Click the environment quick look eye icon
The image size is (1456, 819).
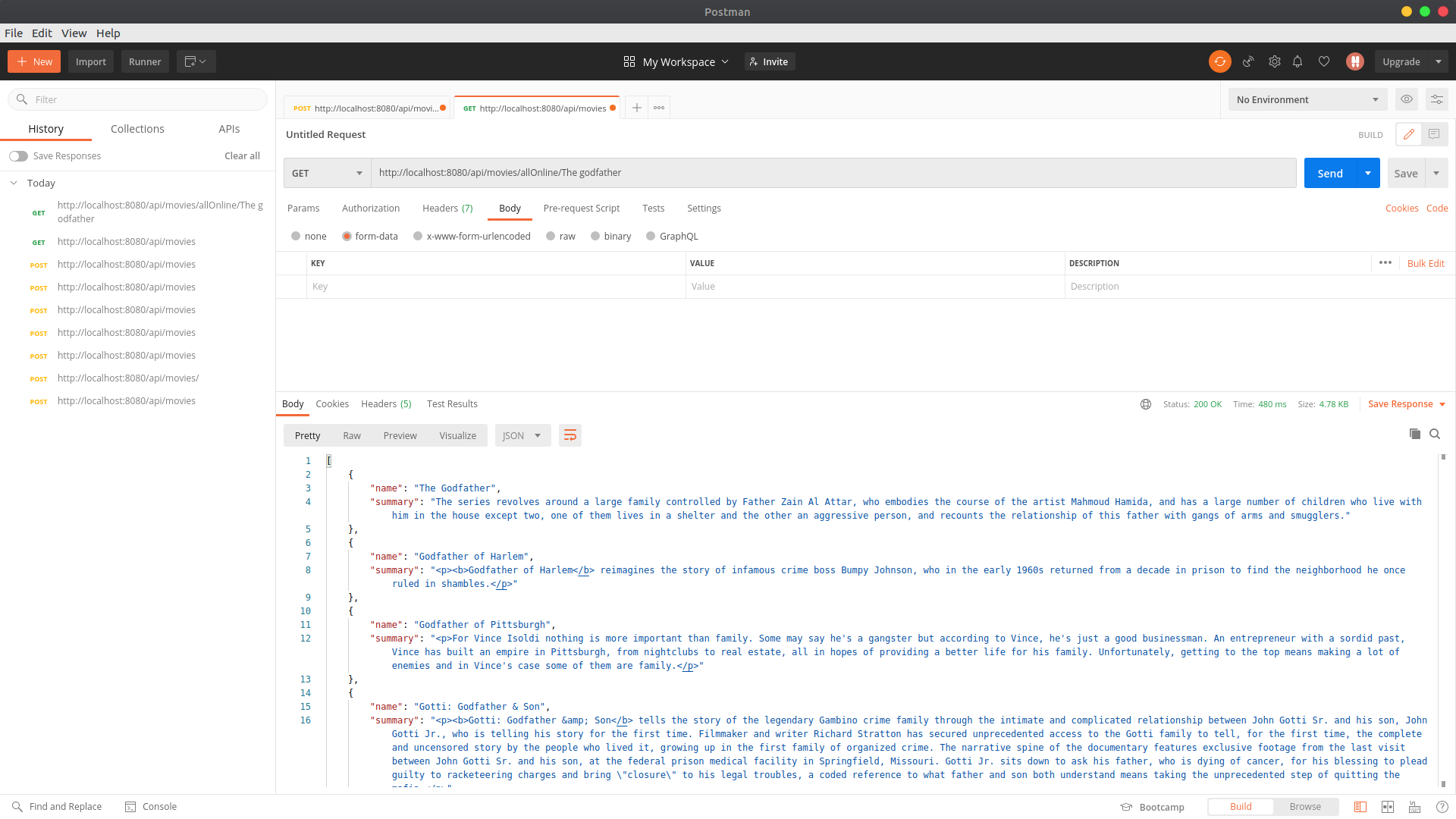click(x=1407, y=99)
